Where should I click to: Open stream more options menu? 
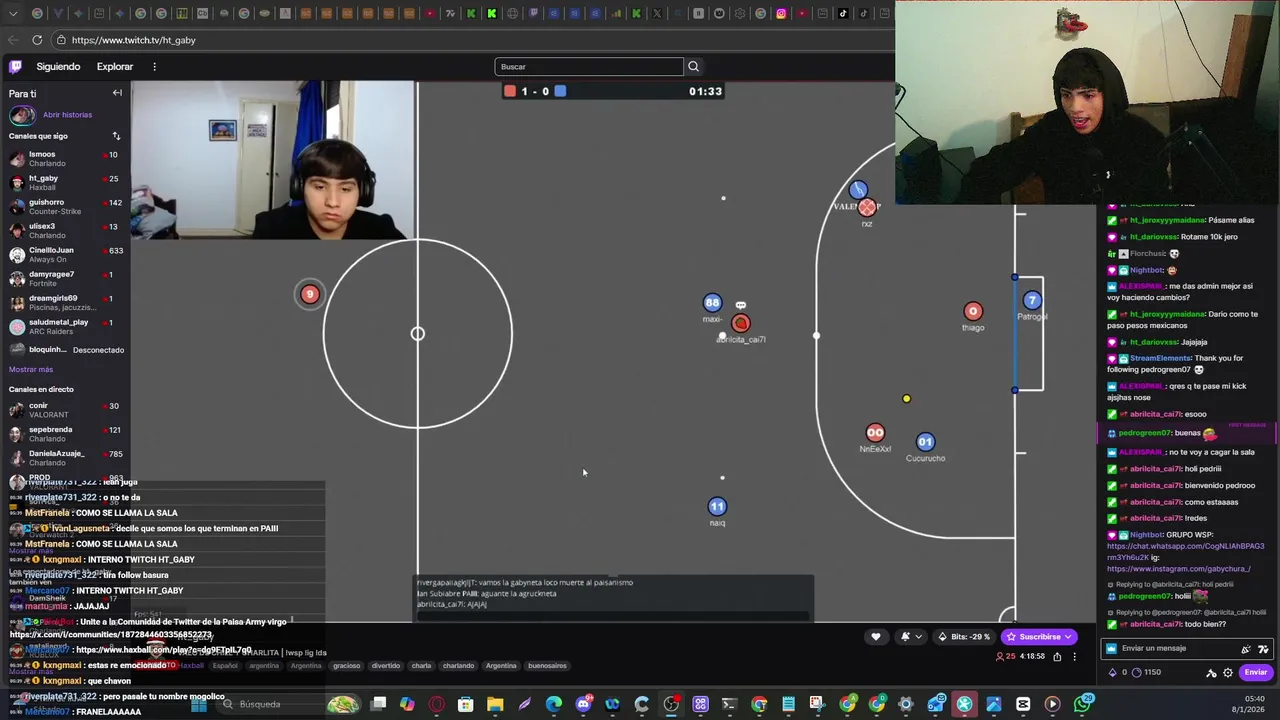pyautogui.click(x=1075, y=656)
